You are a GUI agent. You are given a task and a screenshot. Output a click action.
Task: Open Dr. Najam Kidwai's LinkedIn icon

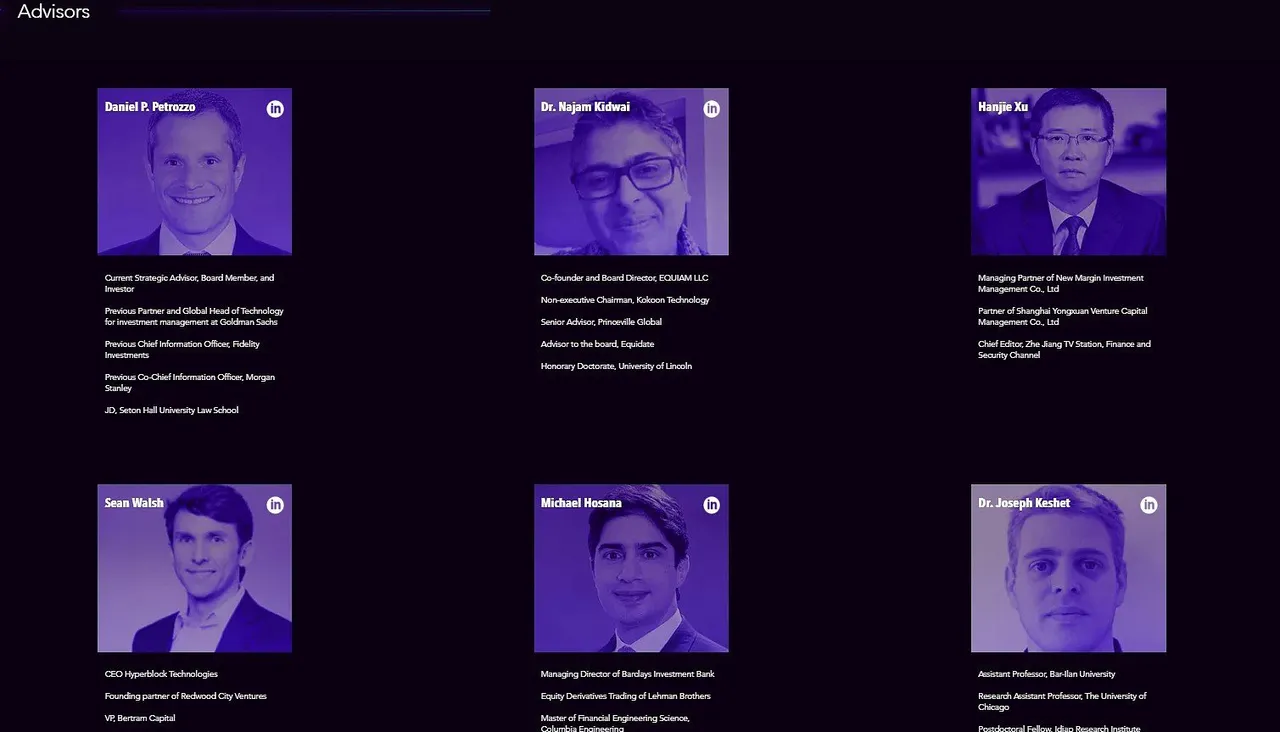tap(712, 109)
